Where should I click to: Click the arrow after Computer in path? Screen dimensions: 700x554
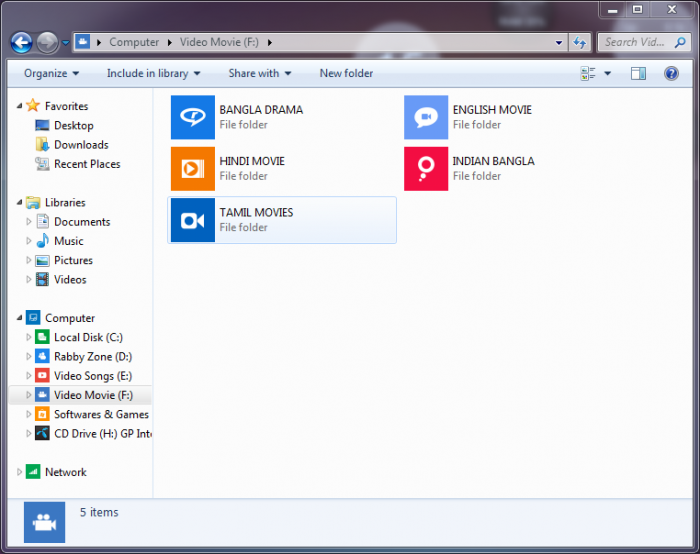tap(170, 42)
